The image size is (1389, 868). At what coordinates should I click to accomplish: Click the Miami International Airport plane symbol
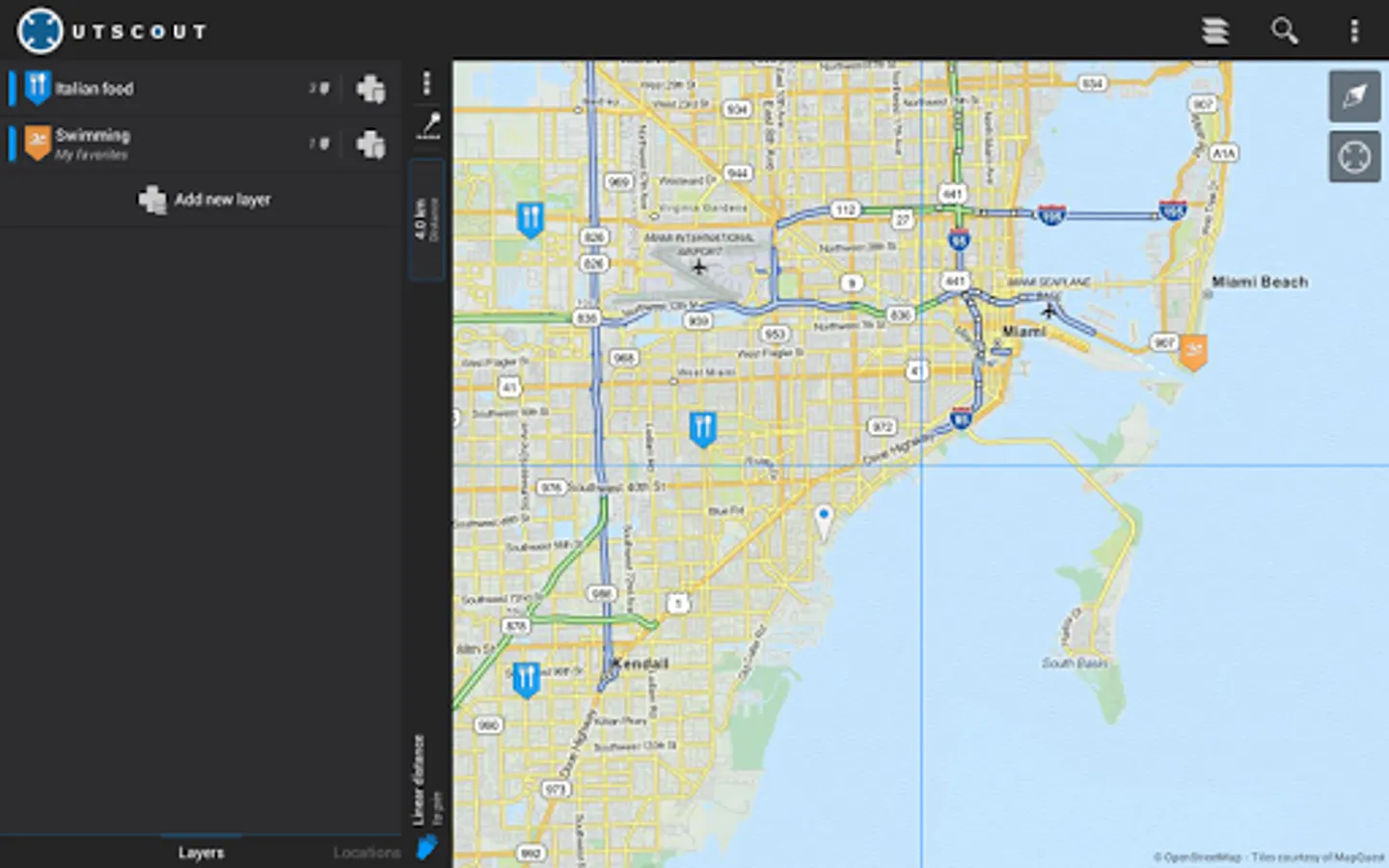[698, 266]
